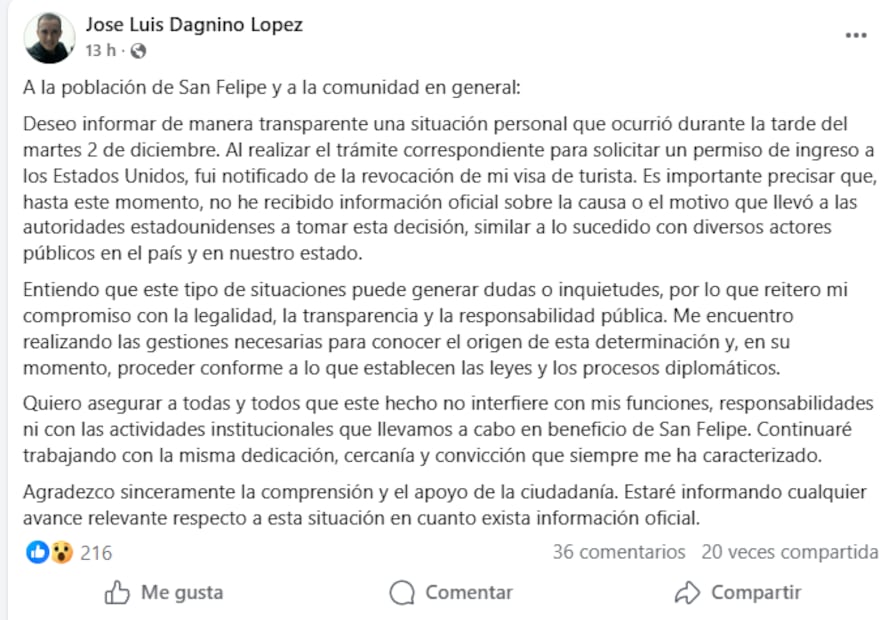Click the Compartir arrow icon
Viewport: 885px width, 620px height.
point(686,592)
